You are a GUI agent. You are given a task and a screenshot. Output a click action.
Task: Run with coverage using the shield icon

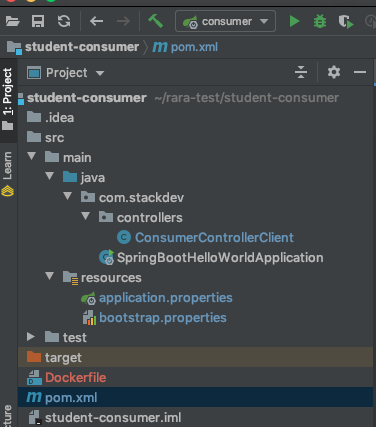346,22
